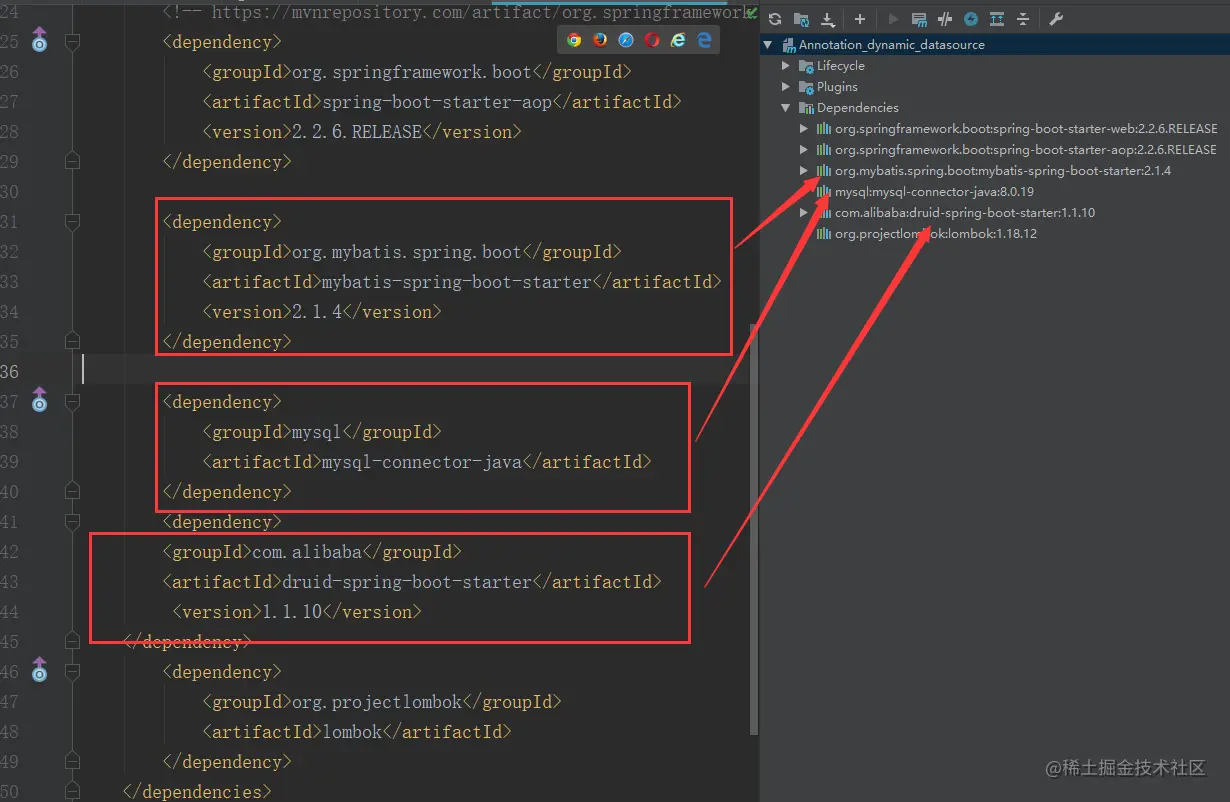Select the Lifecycle tree item
1230x802 pixels.
tap(840, 66)
